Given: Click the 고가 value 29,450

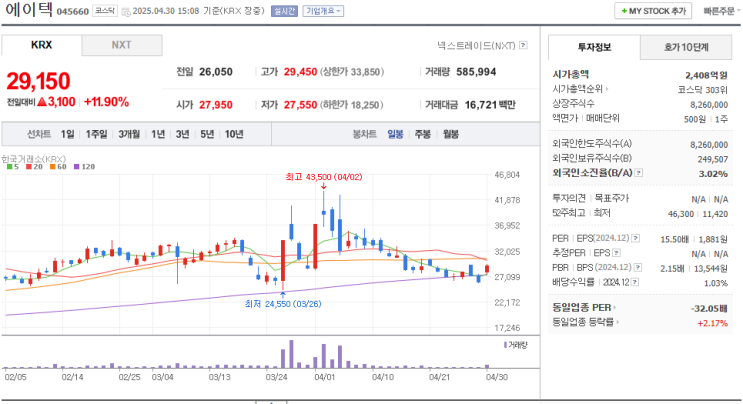Looking at the screenshot, I should point(300,72).
